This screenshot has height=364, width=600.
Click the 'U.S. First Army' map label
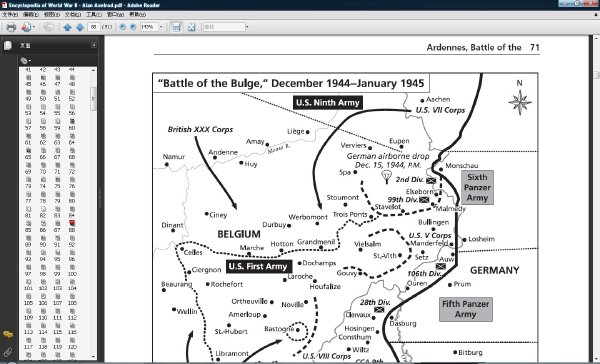pos(259,266)
